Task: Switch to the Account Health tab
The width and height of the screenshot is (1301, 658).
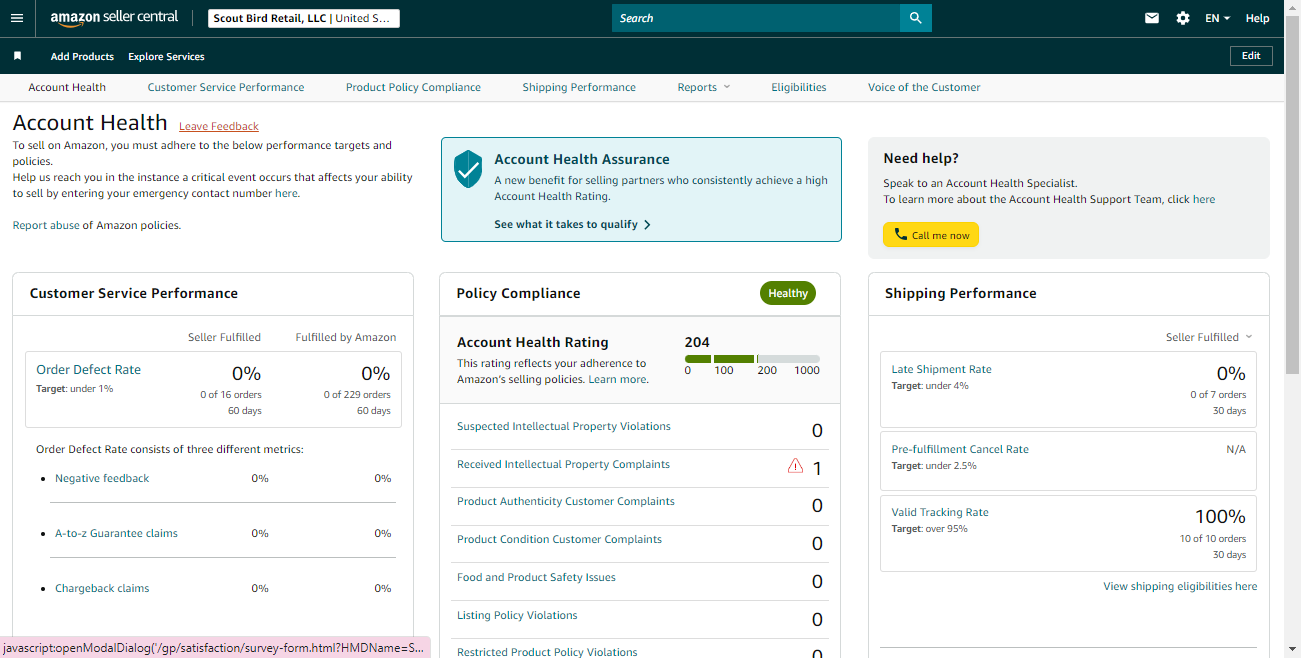Action: [67, 87]
